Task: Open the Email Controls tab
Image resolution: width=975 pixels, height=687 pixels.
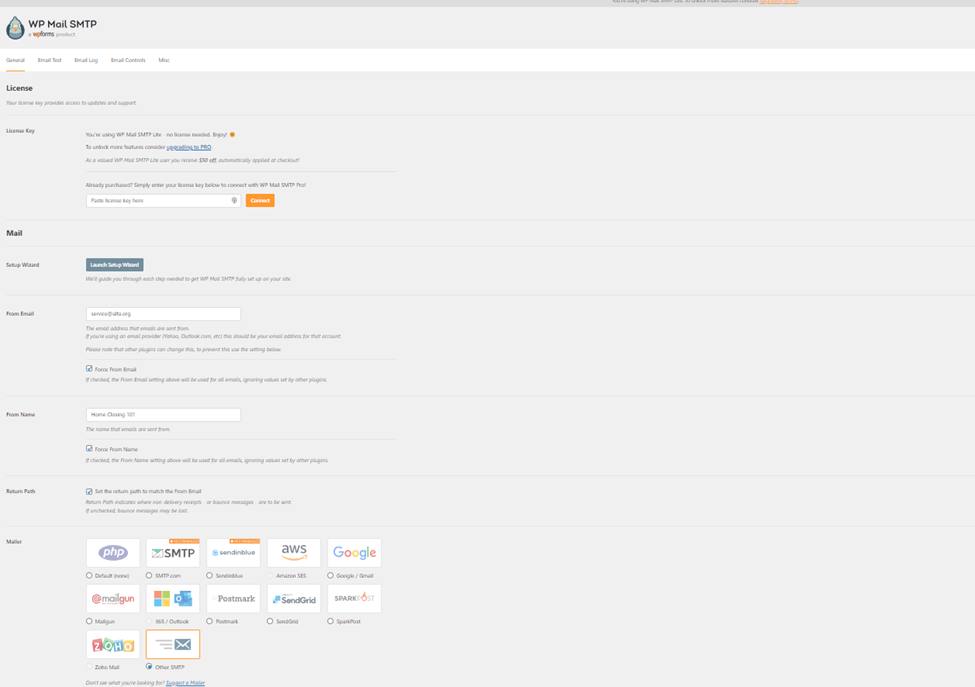Action: pos(128,60)
